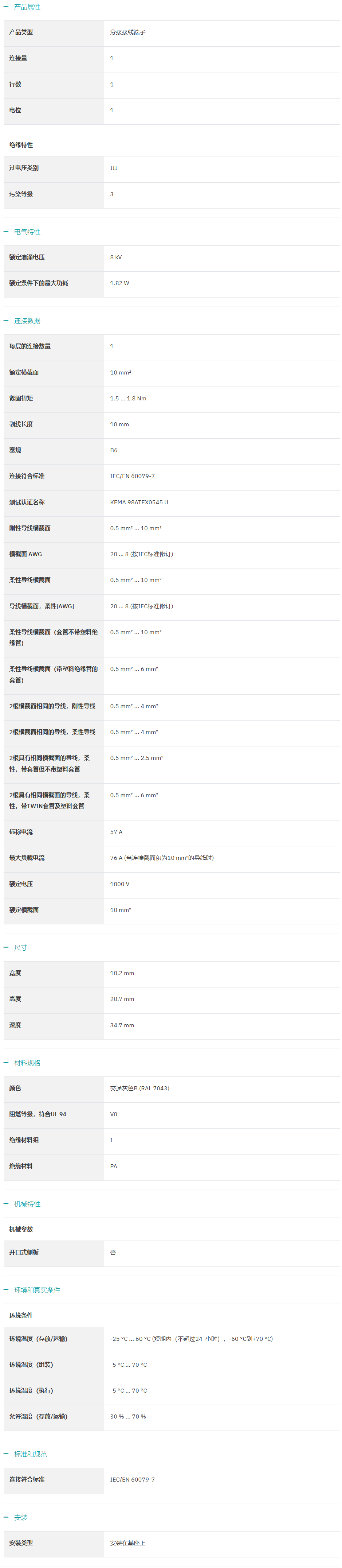Select the 76 A maximum load current value
This screenshot has width=342, height=1568.
(162, 858)
